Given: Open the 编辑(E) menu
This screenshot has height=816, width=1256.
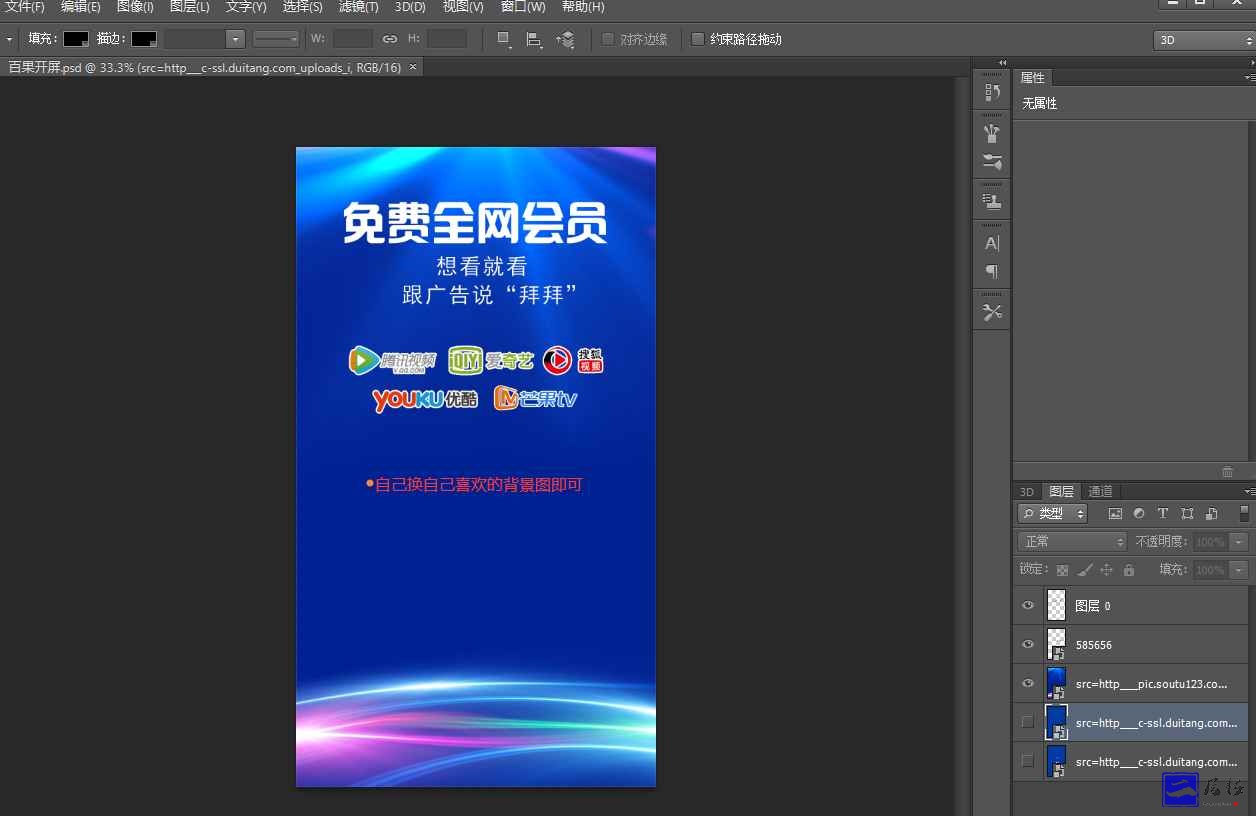Looking at the screenshot, I should click(81, 7).
